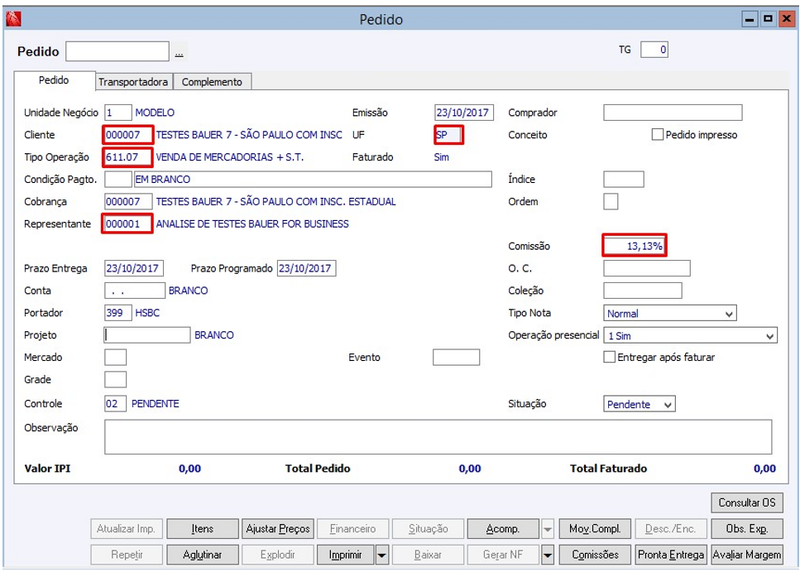Click the Evento input field
The height and width of the screenshot is (572, 800).
456,357
